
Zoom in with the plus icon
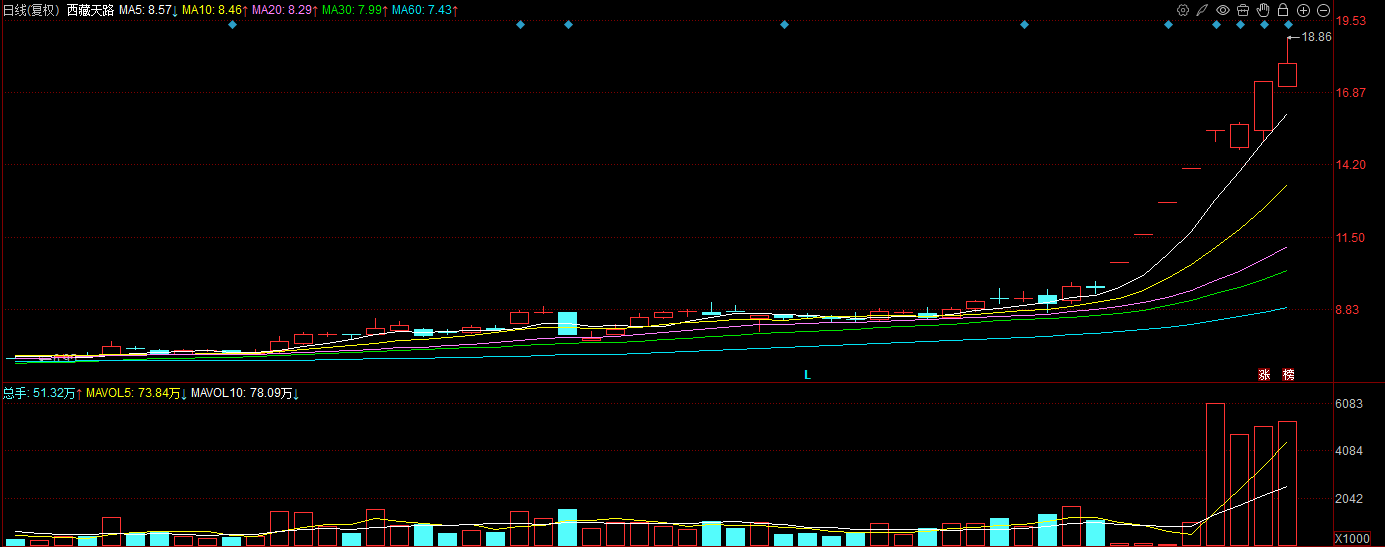pos(1303,10)
